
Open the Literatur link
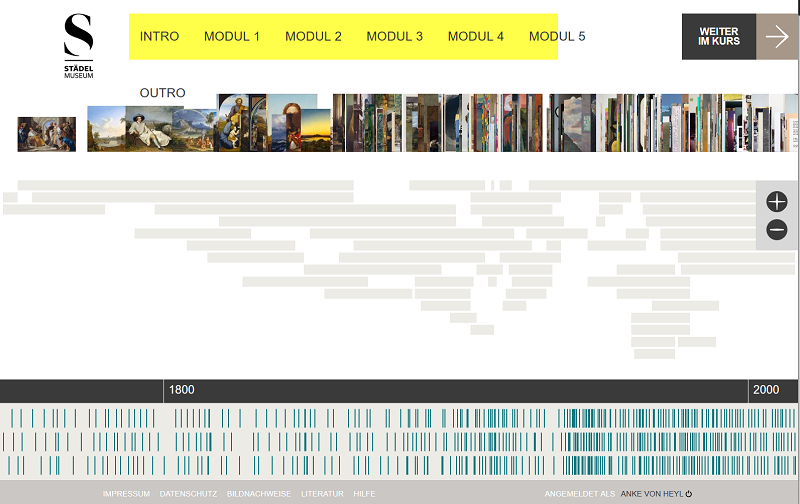322,494
